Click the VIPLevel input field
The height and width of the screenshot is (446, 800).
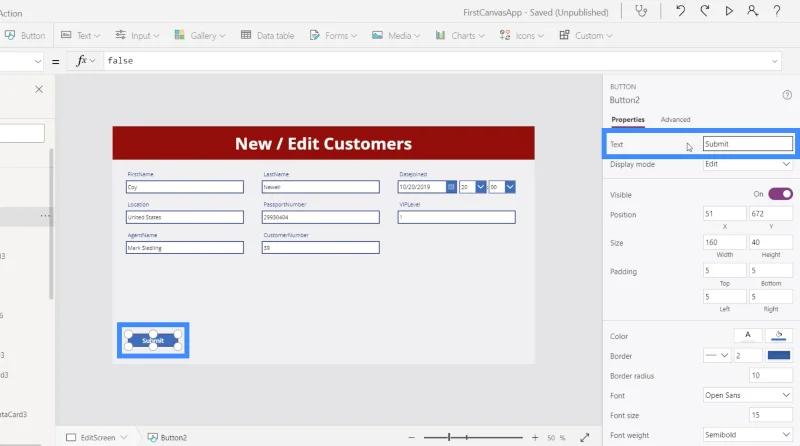(x=456, y=217)
